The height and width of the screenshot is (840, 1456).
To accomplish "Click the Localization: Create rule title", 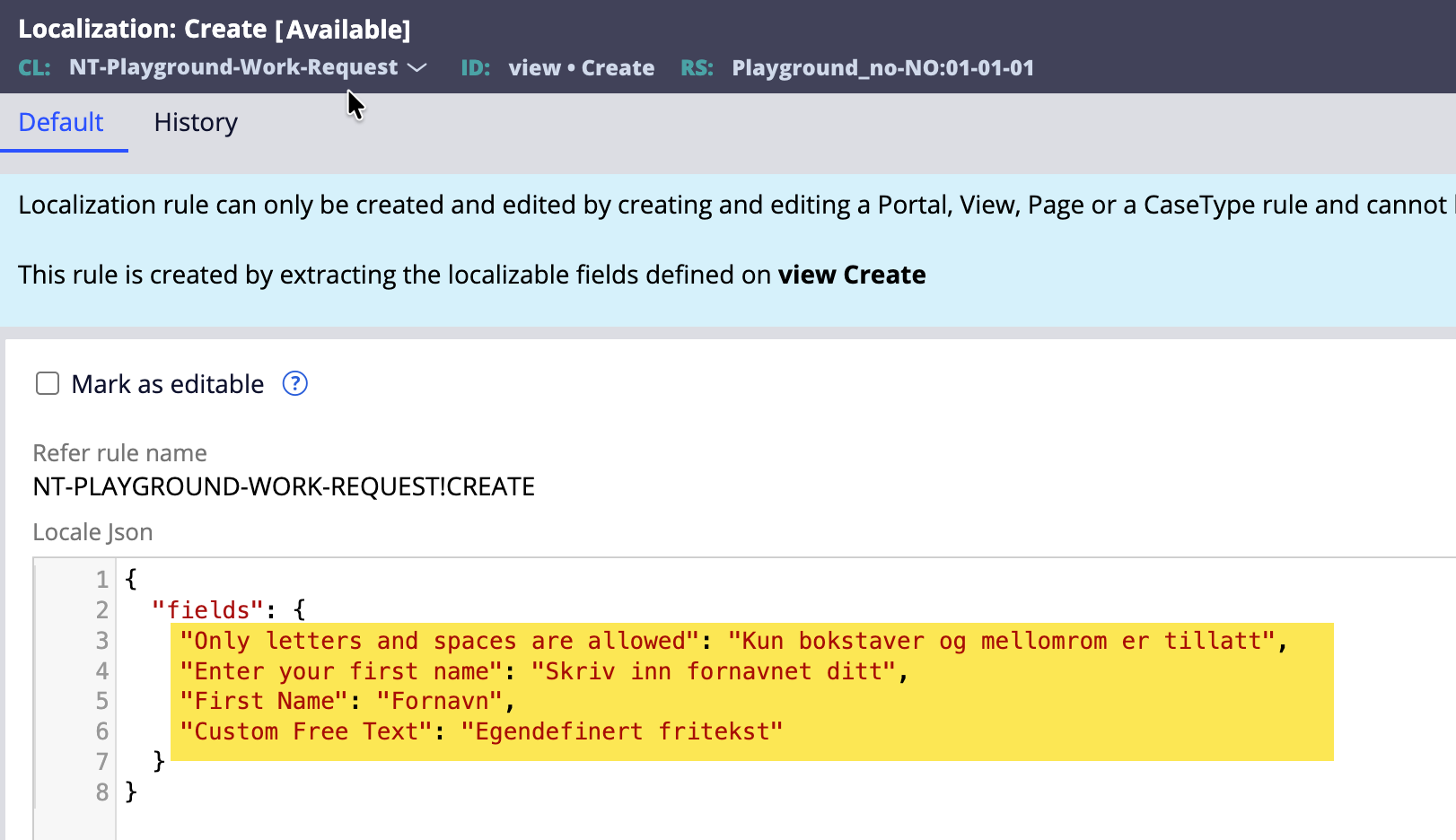I will pyautogui.click(x=215, y=30).
